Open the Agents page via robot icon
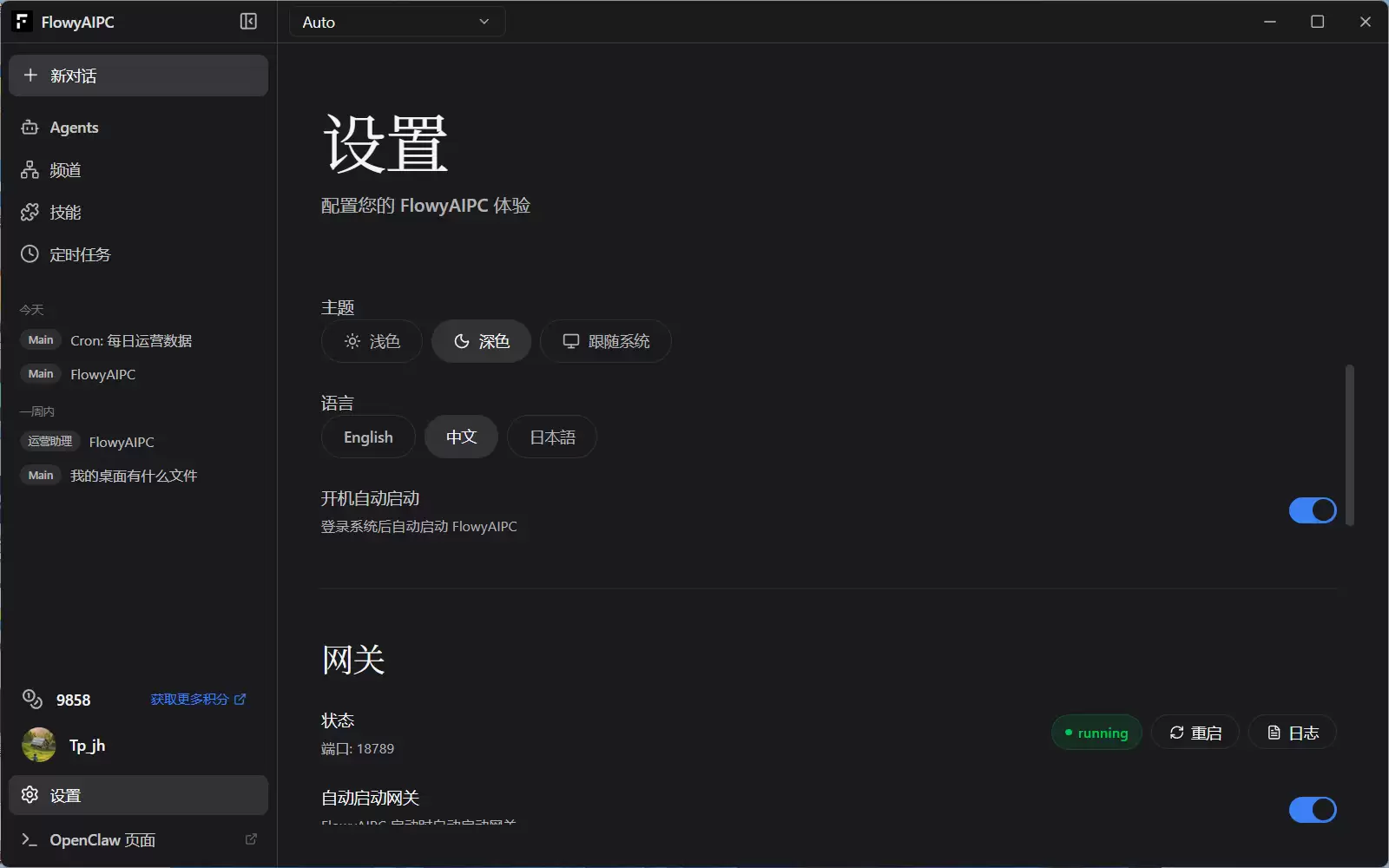1389x868 pixels. coord(30,128)
